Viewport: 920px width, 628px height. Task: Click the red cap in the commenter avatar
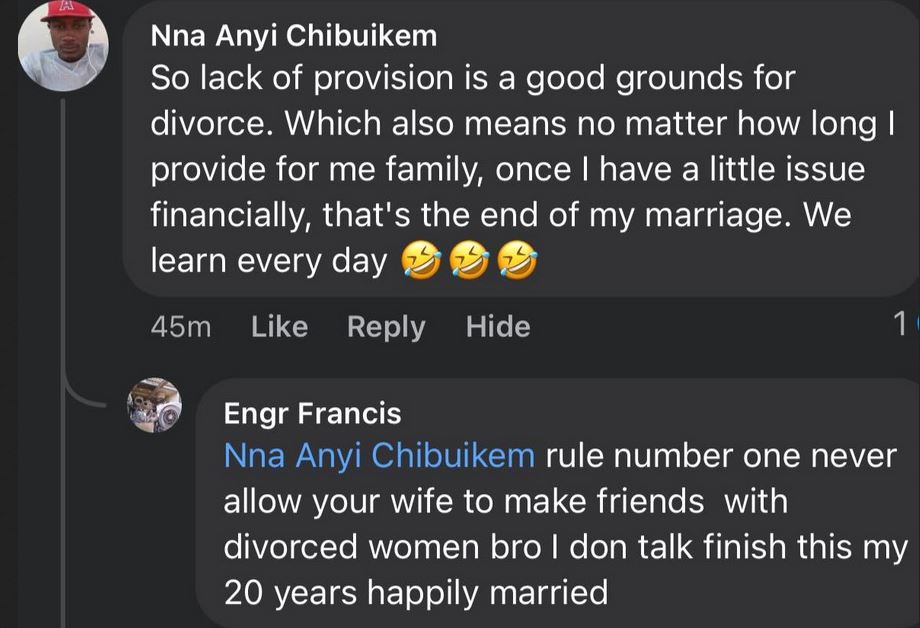tap(66, 12)
